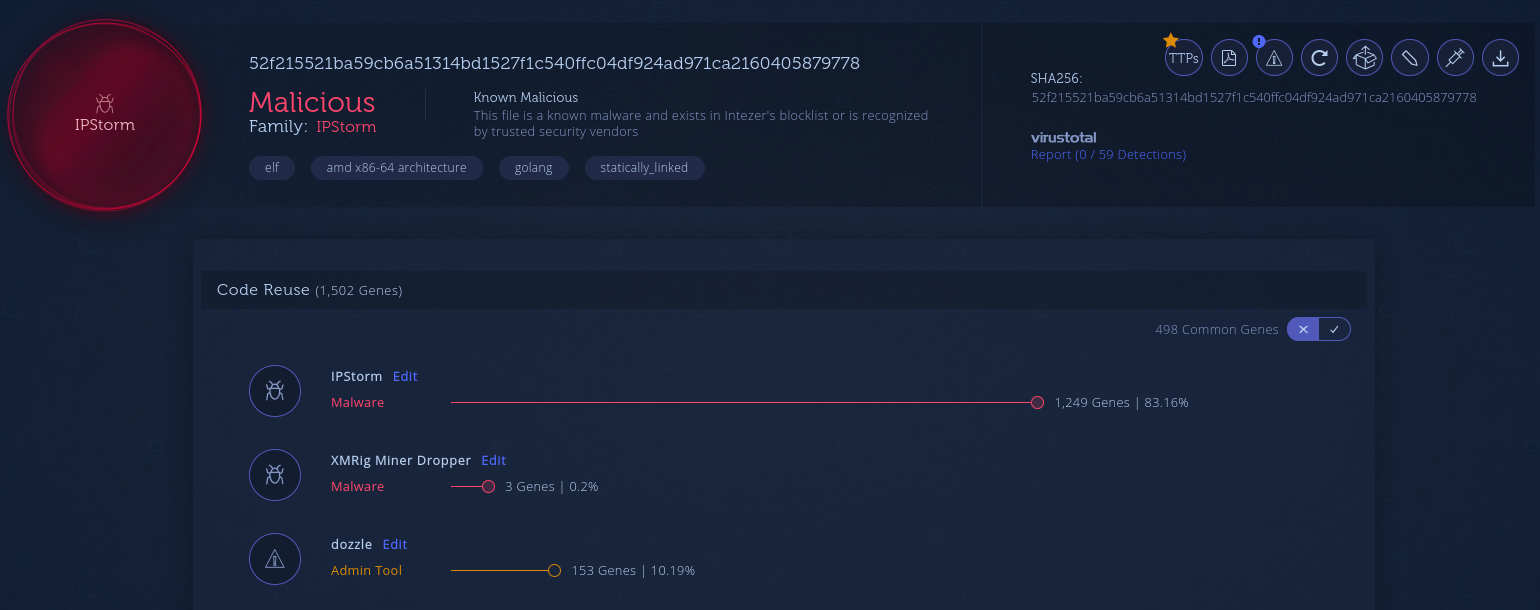Viewport: 1540px width, 610px height.
Task: Edit the XMRig Miner Dropper label
Action: click(x=494, y=461)
